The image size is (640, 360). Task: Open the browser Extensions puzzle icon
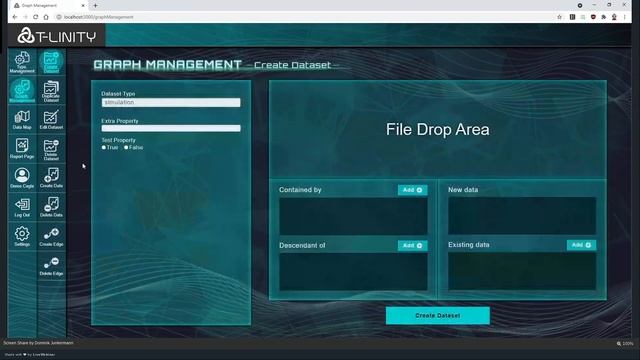coord(604,17)
